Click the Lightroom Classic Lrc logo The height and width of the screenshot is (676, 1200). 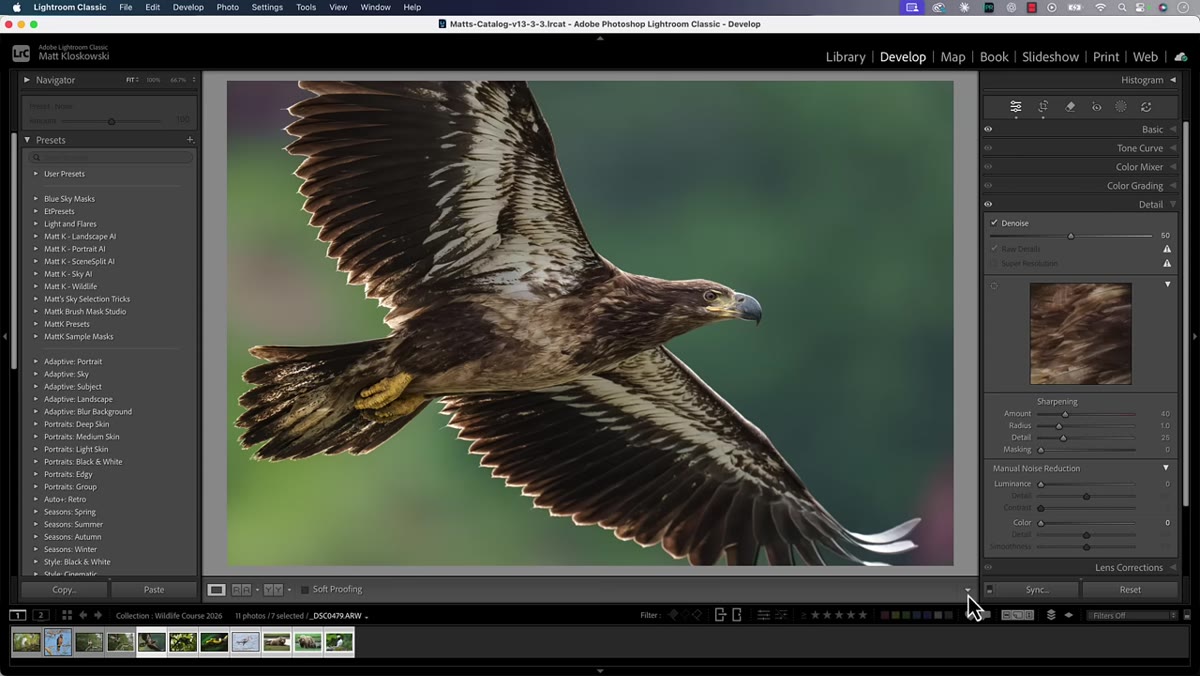pyautogui.click(x=21, y=53)
